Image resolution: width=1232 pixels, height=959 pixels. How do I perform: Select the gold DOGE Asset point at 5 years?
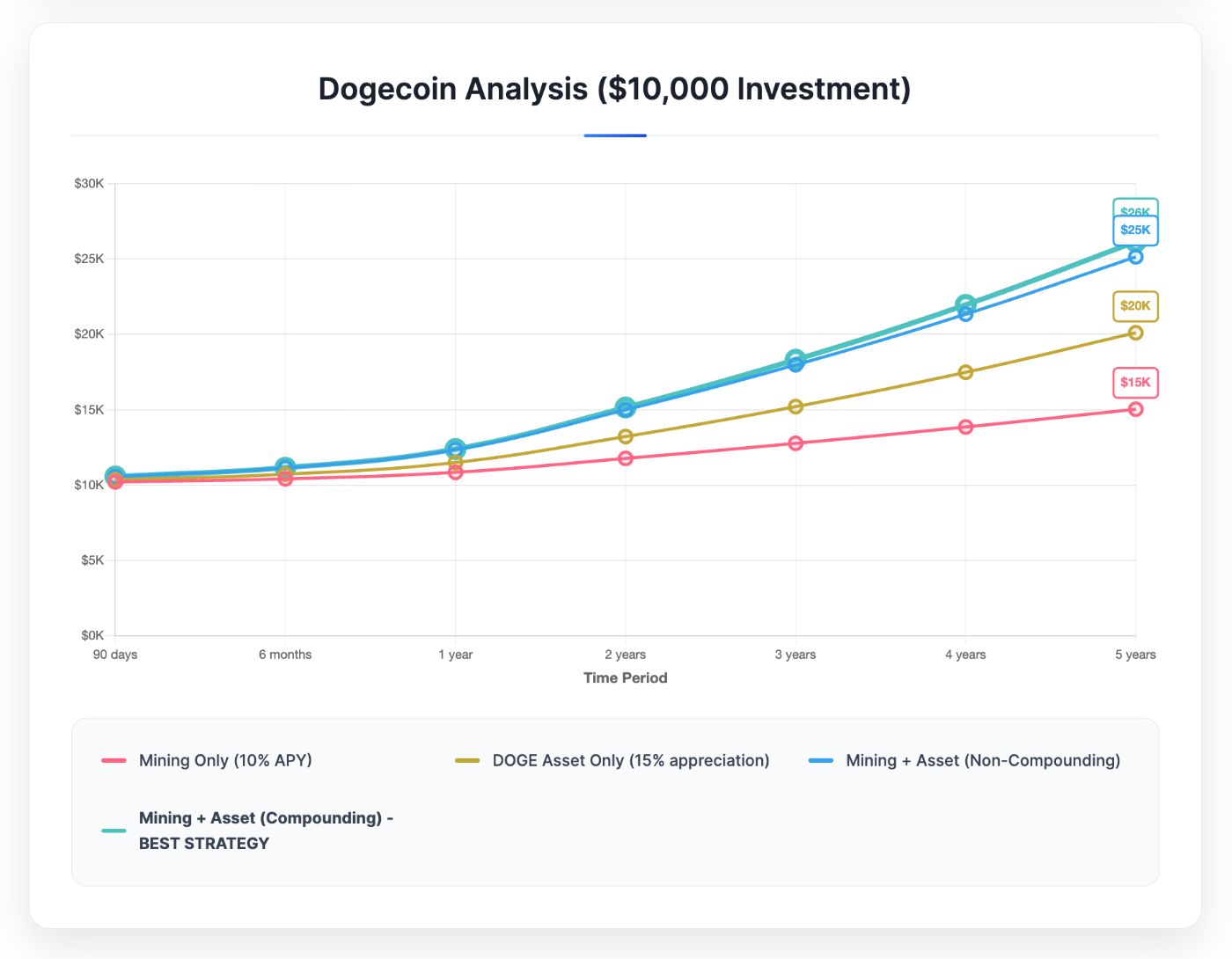tap(1135, 333)
